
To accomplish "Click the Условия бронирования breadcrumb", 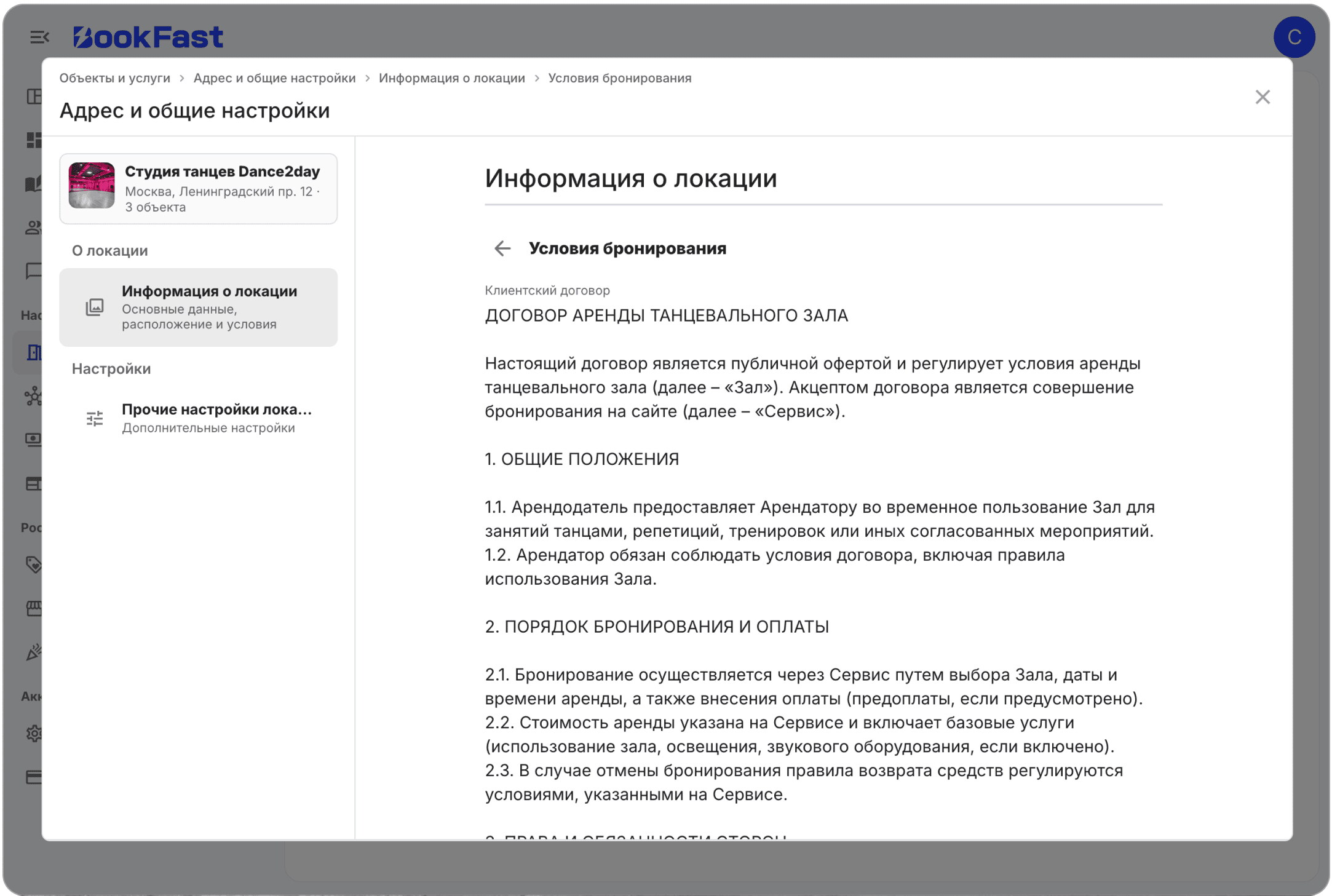I will pos(620,78).
